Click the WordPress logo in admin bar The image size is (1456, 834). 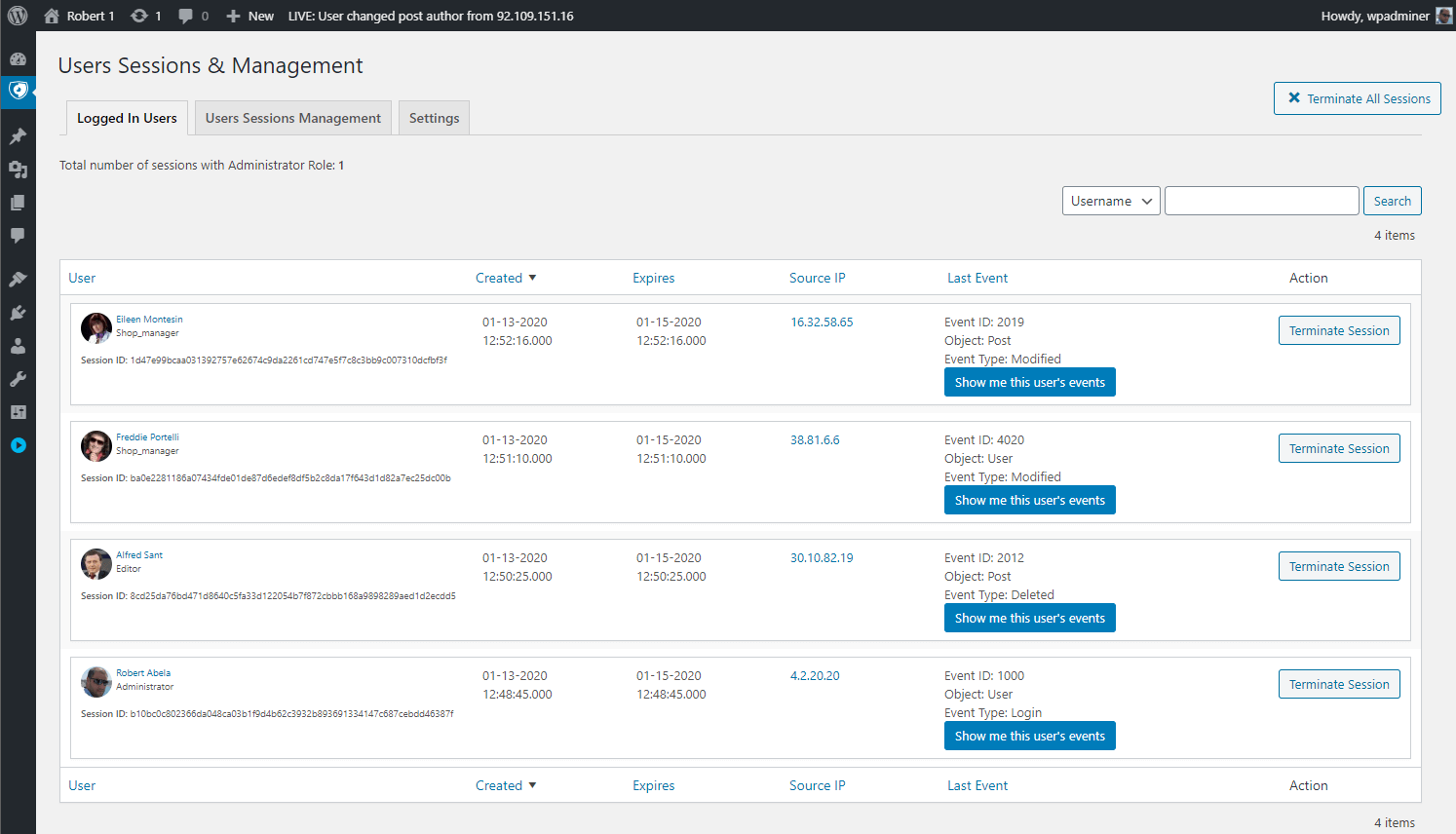(18, 16)
